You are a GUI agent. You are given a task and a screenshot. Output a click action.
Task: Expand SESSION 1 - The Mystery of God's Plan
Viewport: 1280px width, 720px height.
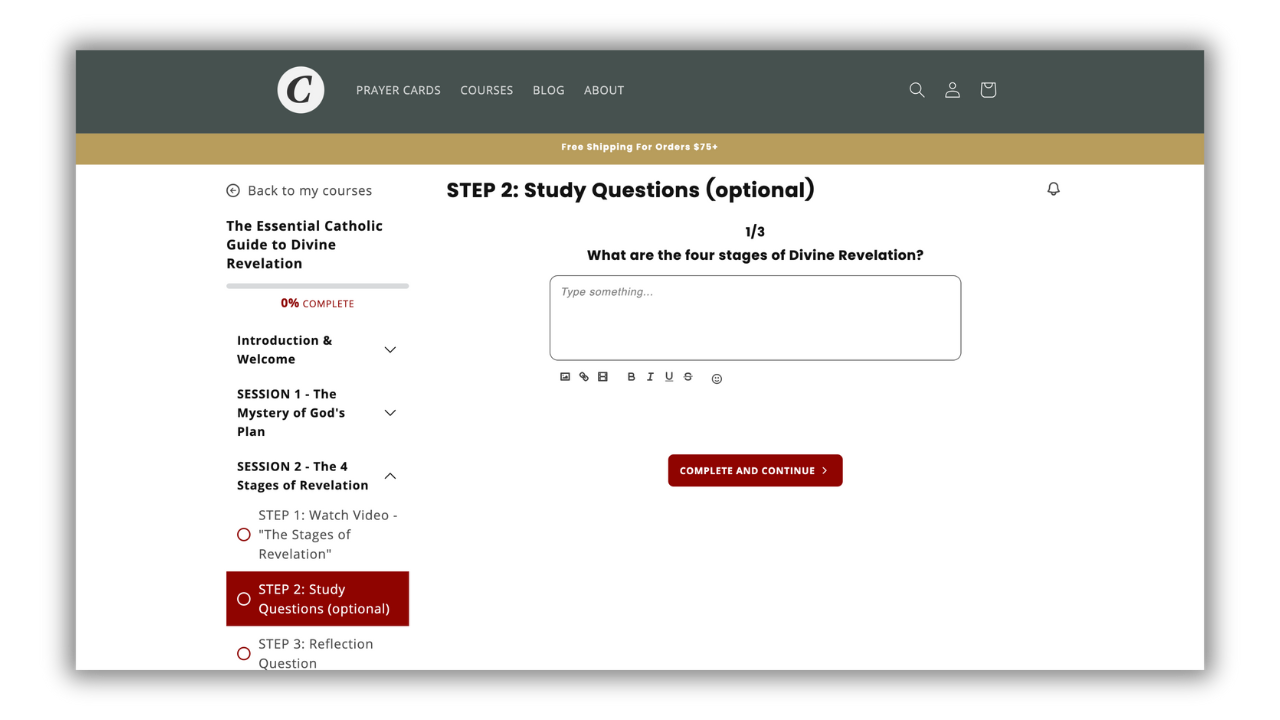pos(390,413)
